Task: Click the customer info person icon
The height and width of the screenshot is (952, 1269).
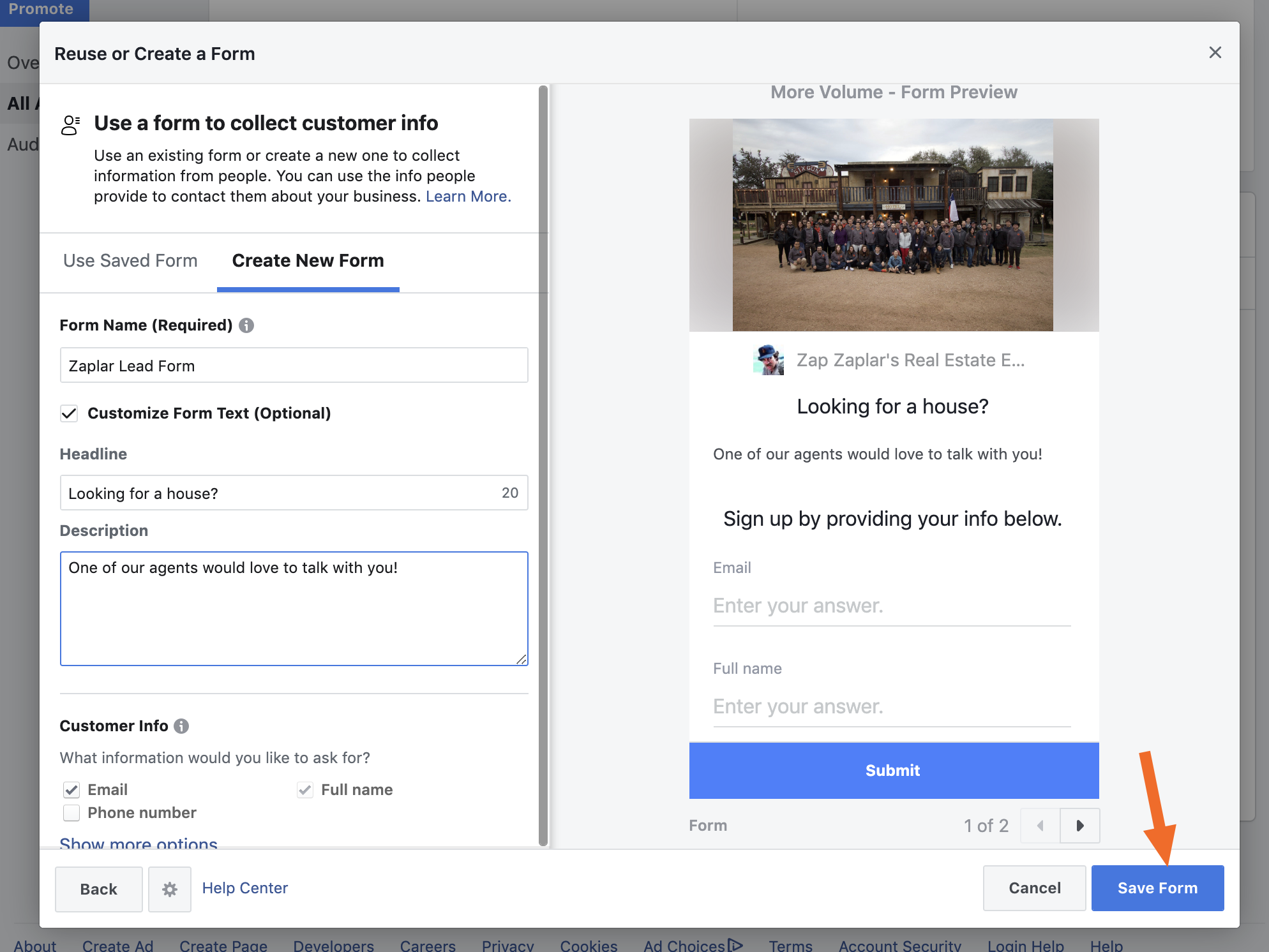Action: coord(70,125)
